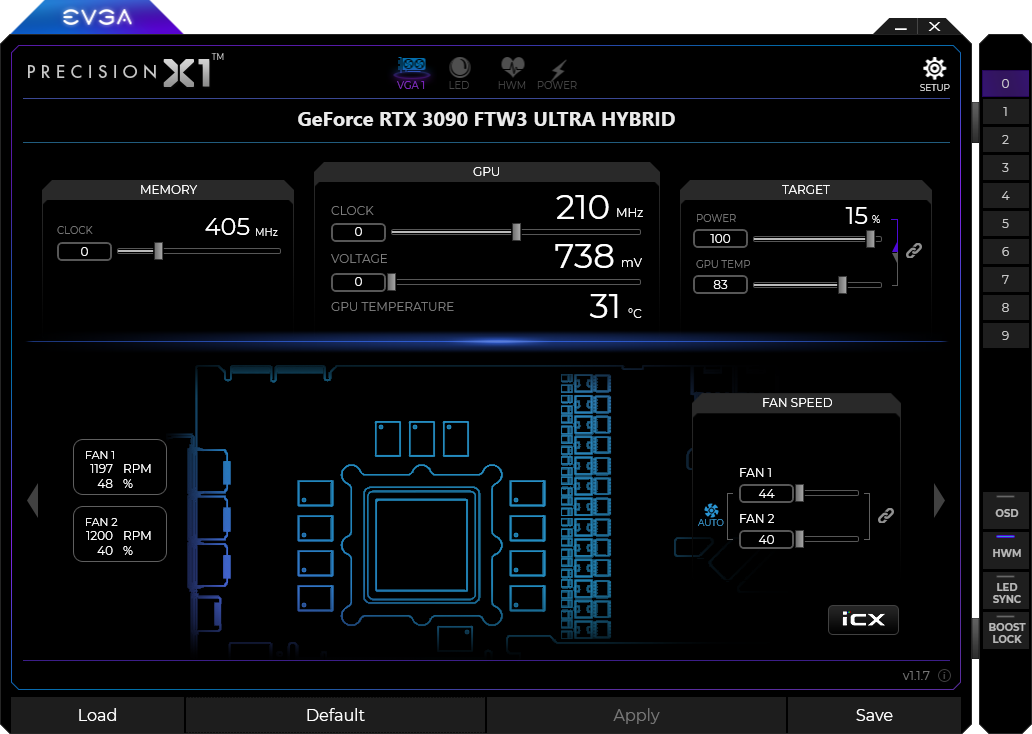Click the Load button
The width and height of the screenshot is (1032, 734).
[97, 715]
